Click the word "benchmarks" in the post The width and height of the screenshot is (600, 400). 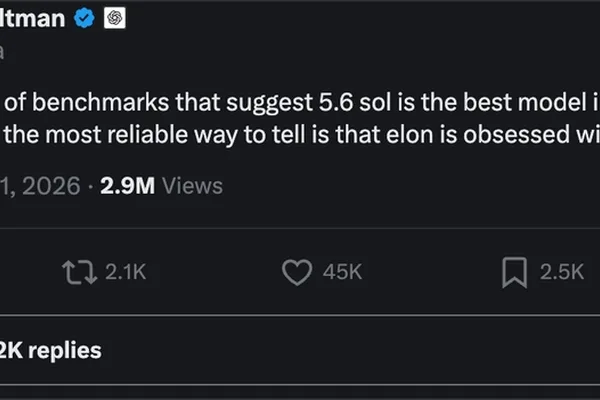coord(101,102)
